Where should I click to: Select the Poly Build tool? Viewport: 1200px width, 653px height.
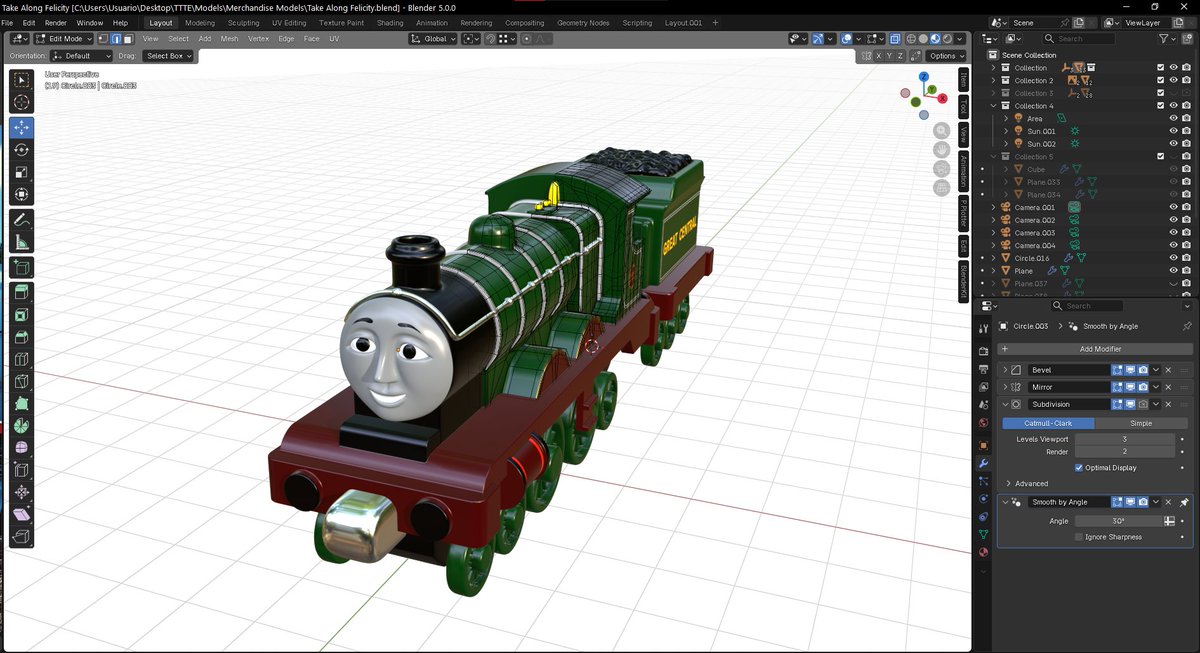tap(21, 403)
